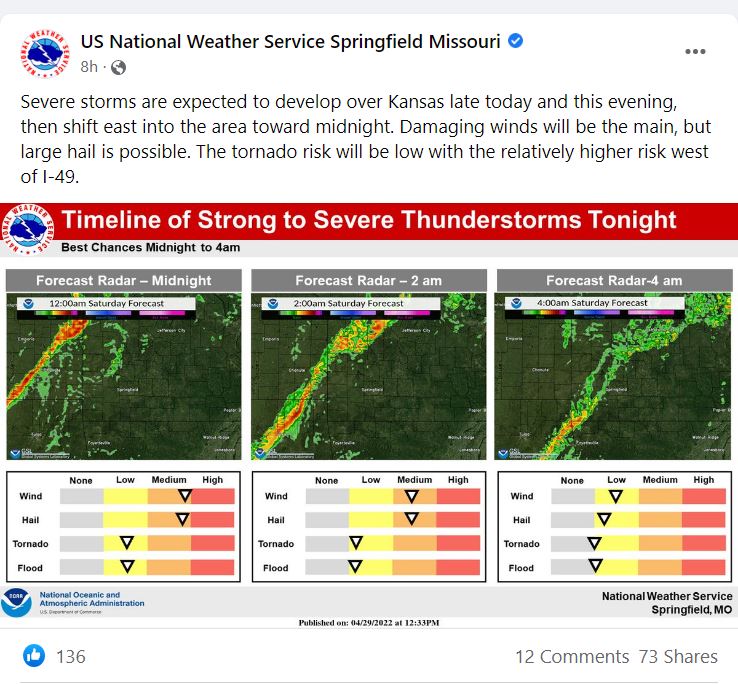View the 73 Shares list

coord(678,656)
